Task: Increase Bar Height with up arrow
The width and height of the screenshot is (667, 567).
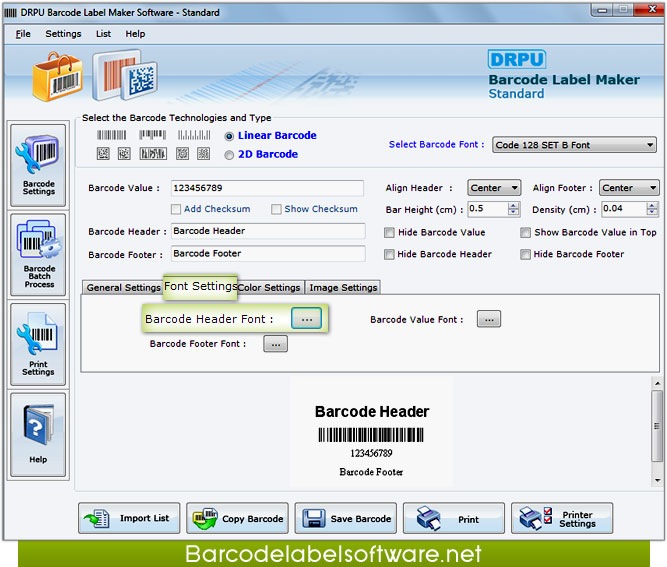Action: [514, 205]
